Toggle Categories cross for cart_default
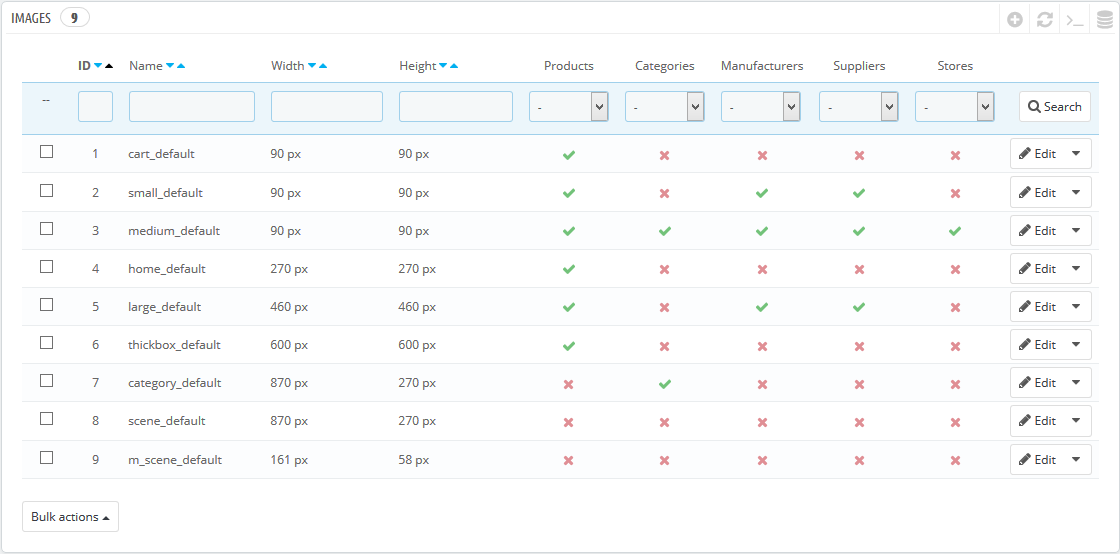 pos(664,155)
